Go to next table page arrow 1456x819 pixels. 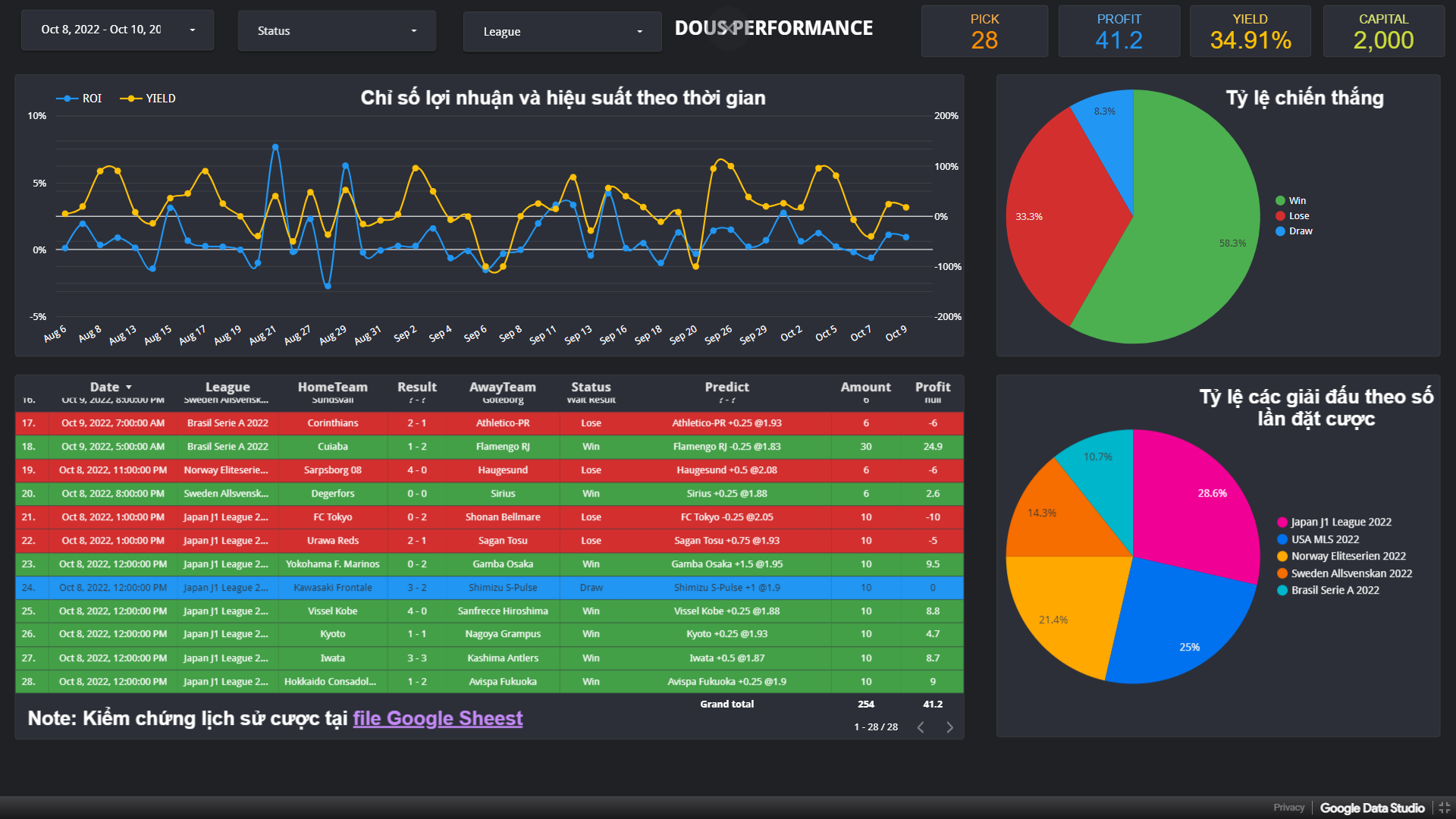point(949,727)
